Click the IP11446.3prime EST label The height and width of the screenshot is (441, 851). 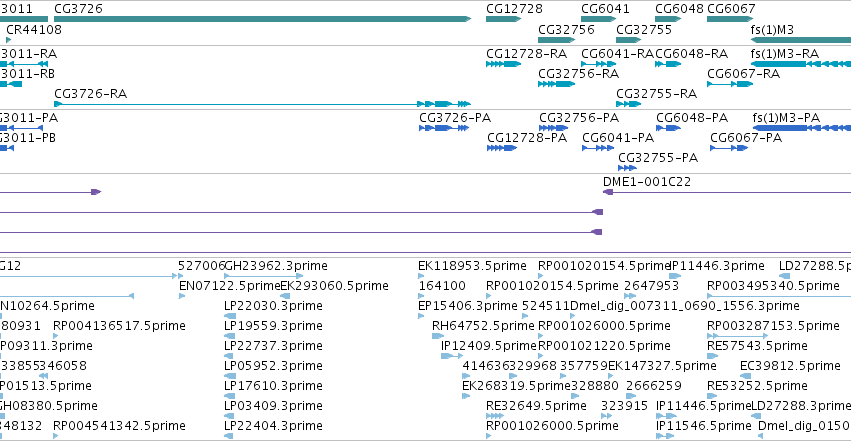tap(717, 265)
